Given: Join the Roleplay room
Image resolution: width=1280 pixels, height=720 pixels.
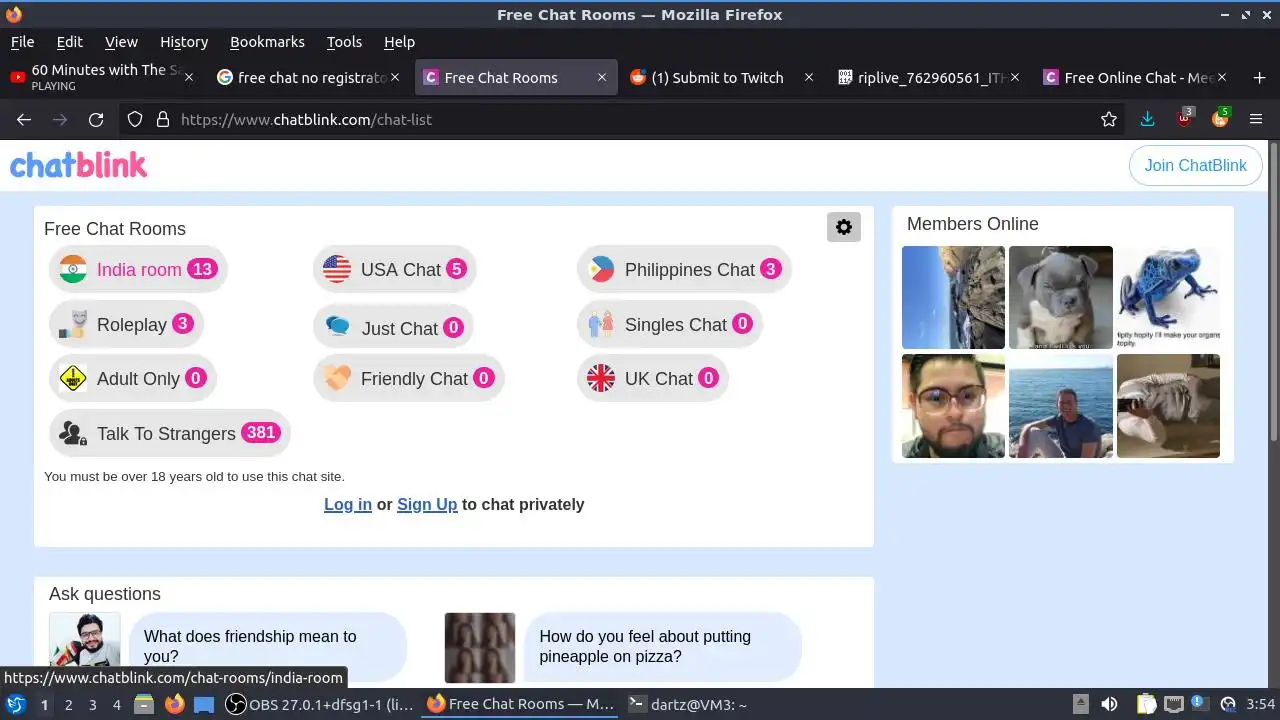Looking at the screenshot, I should pyautogui.click(x=126, y=324).
